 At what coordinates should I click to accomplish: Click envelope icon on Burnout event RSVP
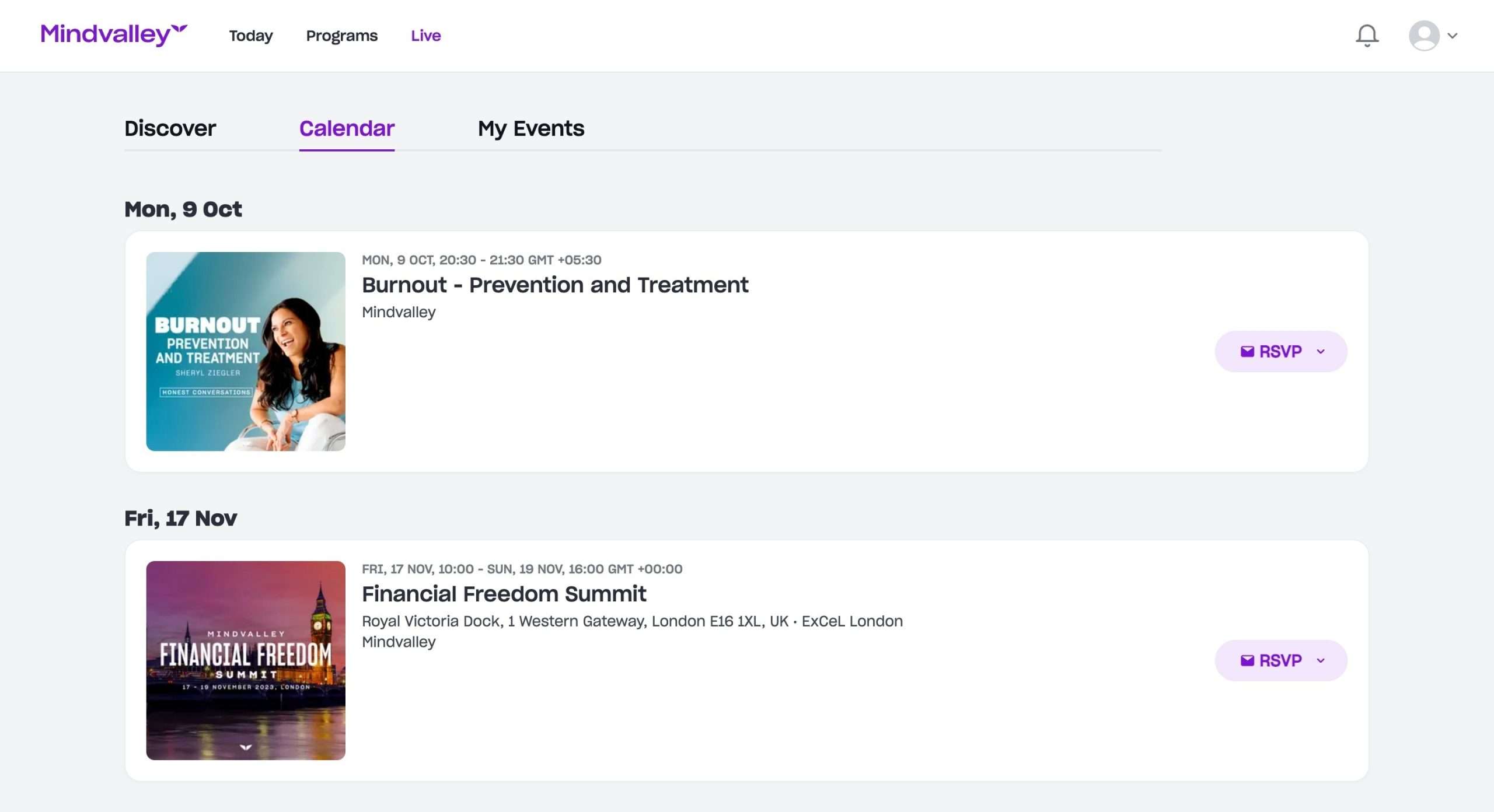tap(1247, 351)
